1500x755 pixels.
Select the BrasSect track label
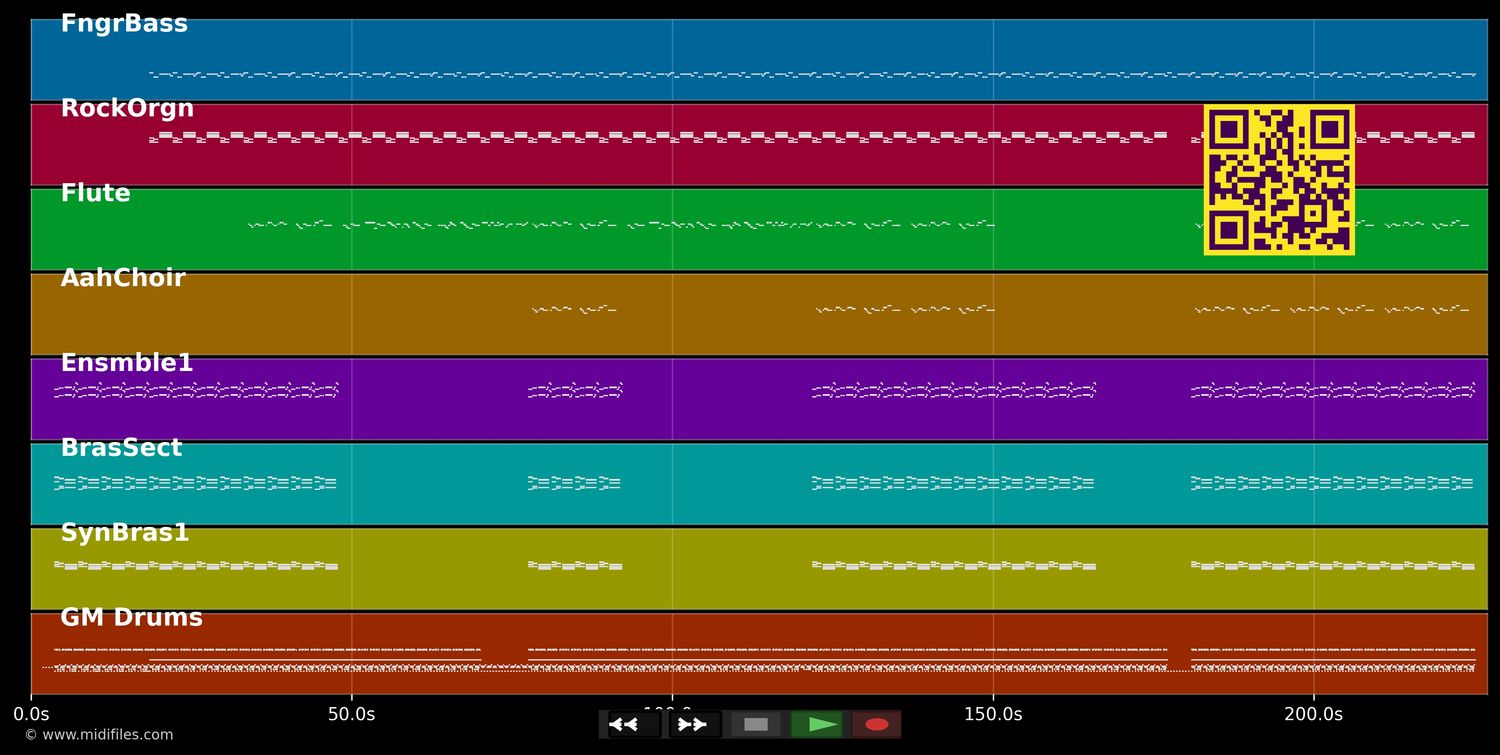click(121, 449)
